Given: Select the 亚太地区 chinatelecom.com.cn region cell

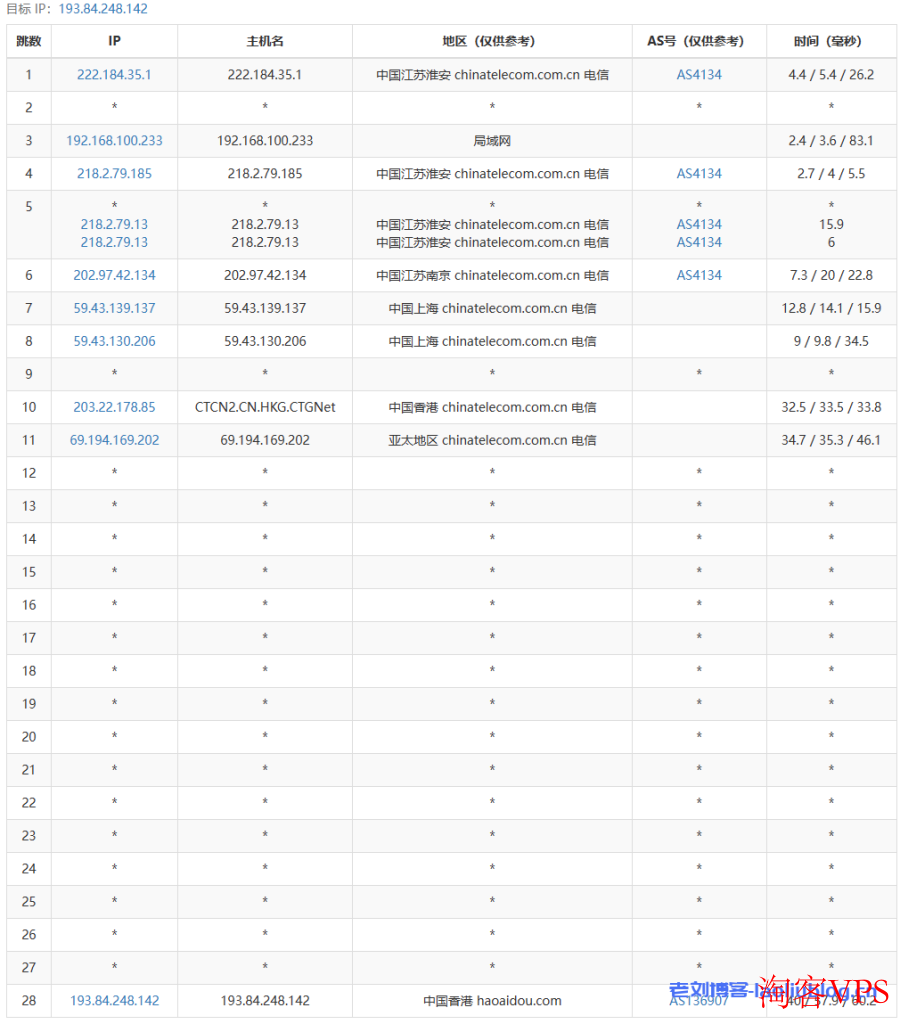Looking at the screenshot, I should (492, 440).
